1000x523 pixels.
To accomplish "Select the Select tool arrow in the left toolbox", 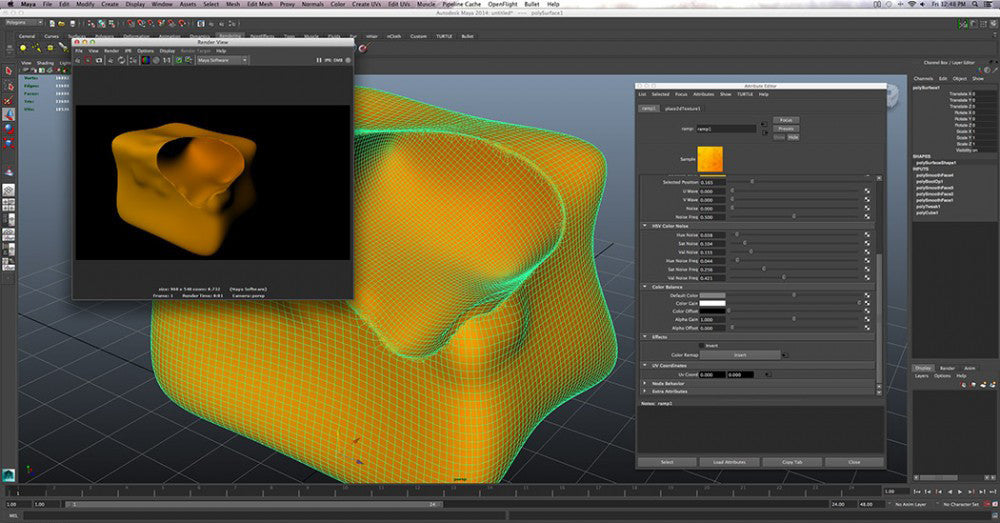I will (8, 72).
